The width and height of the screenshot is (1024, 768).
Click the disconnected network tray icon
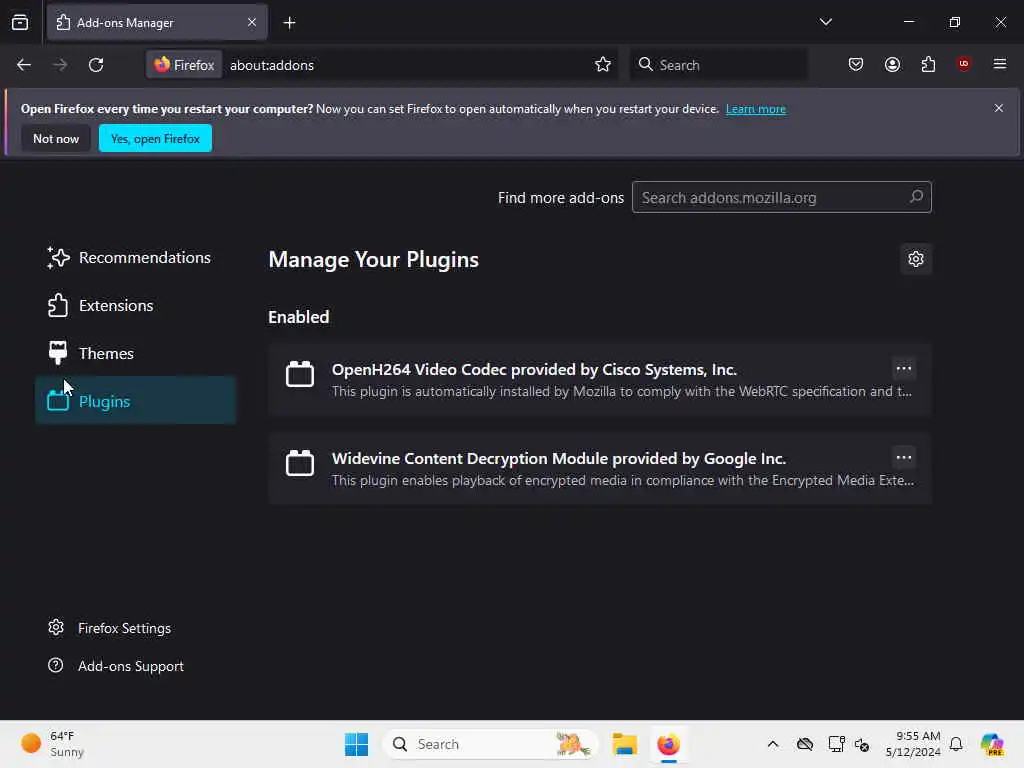861,744
